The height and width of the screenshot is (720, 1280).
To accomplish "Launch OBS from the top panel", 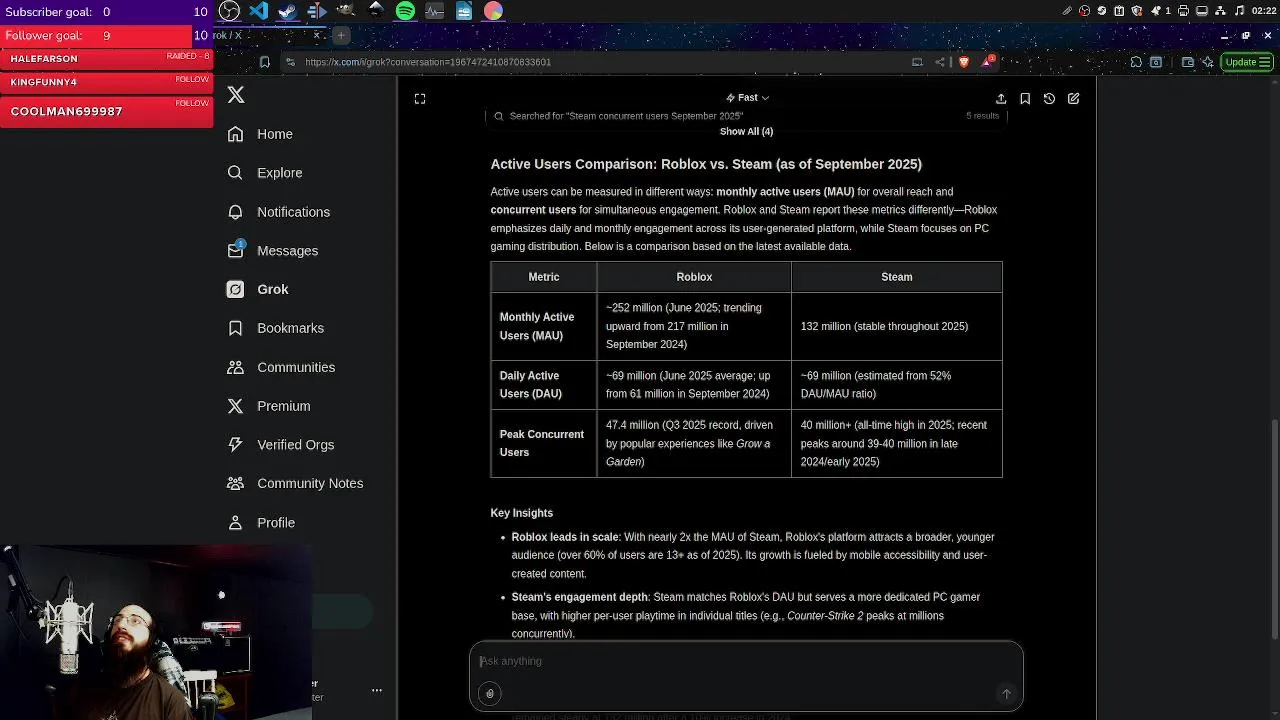I will pos(229,11).
